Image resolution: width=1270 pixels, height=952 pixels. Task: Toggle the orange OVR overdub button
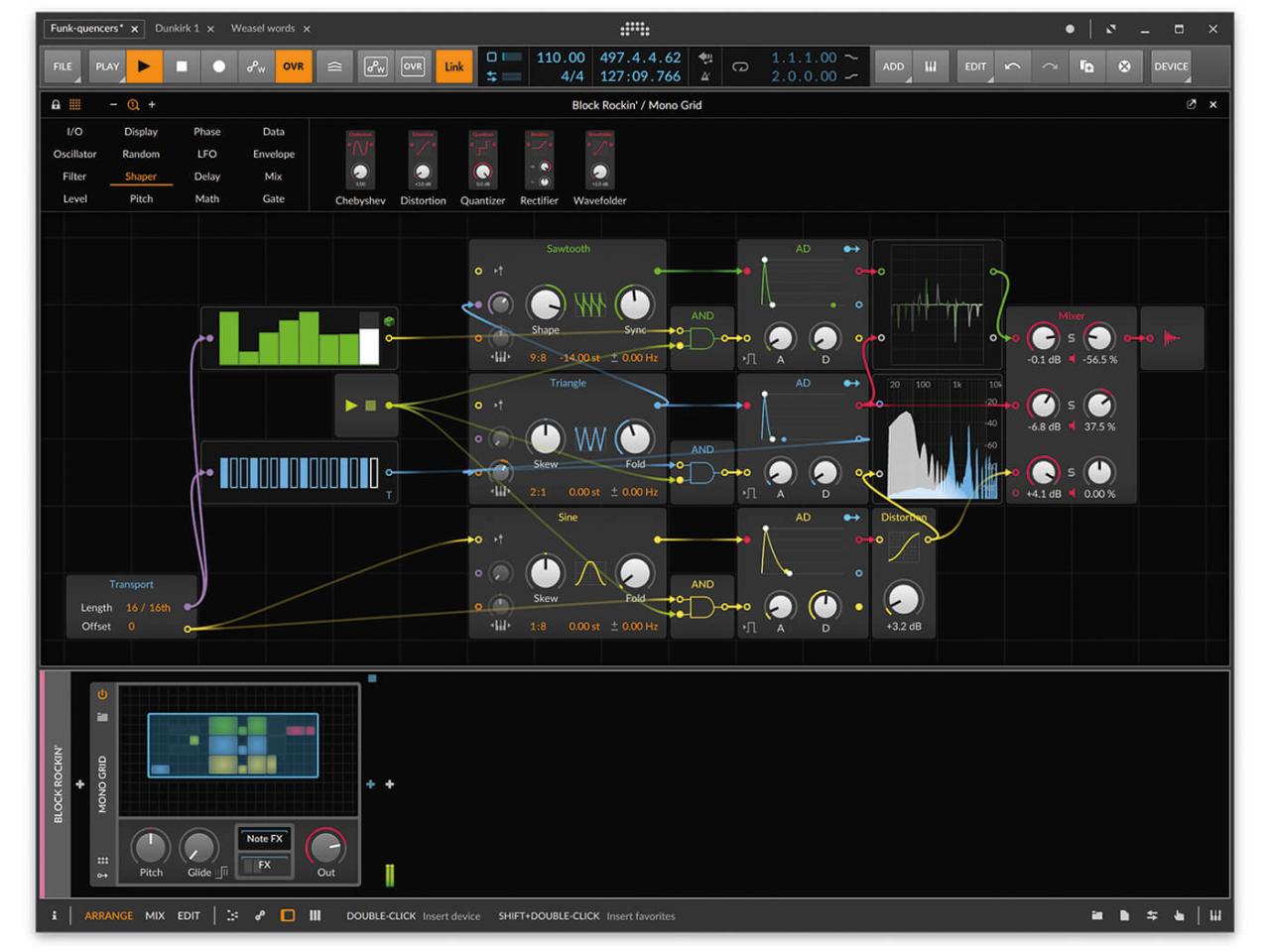pos(294,66)
